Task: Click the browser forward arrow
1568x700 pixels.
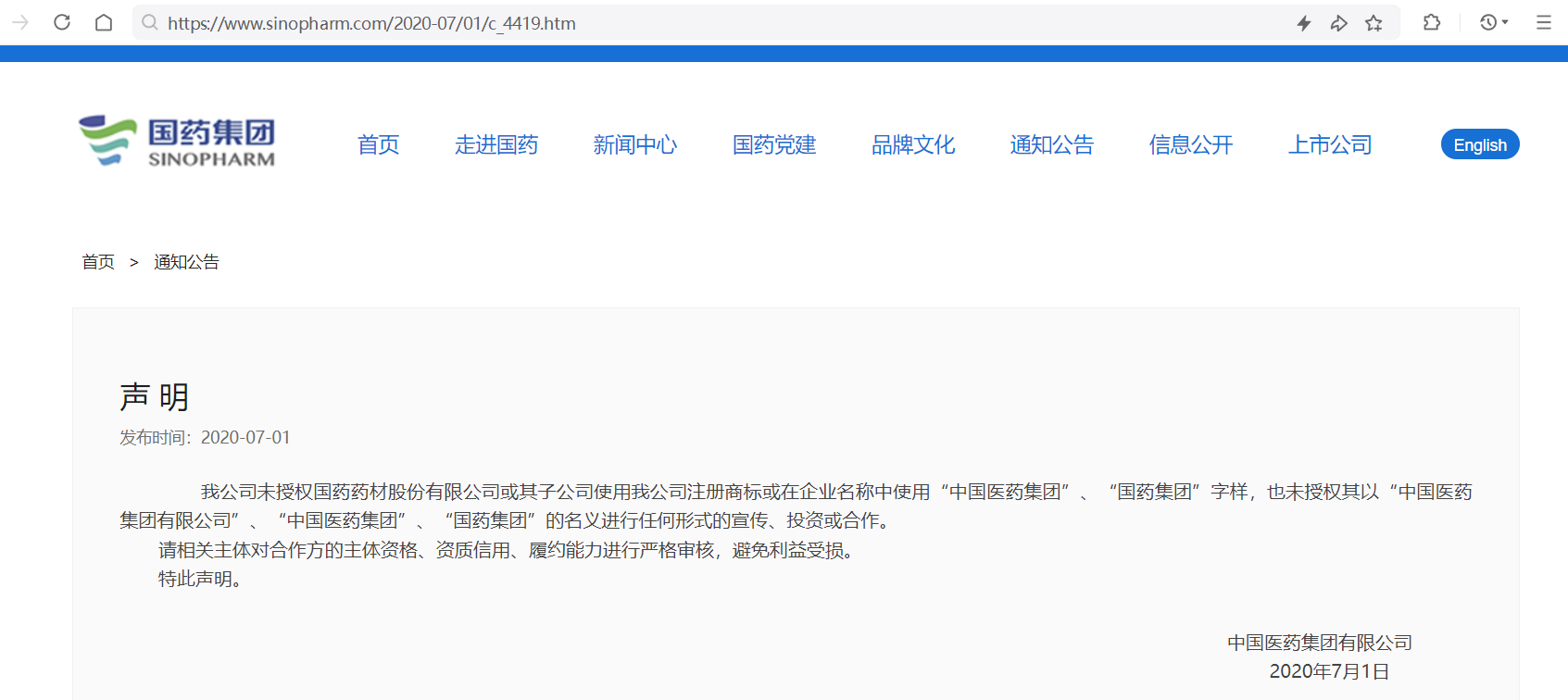Action: [20, 22]
